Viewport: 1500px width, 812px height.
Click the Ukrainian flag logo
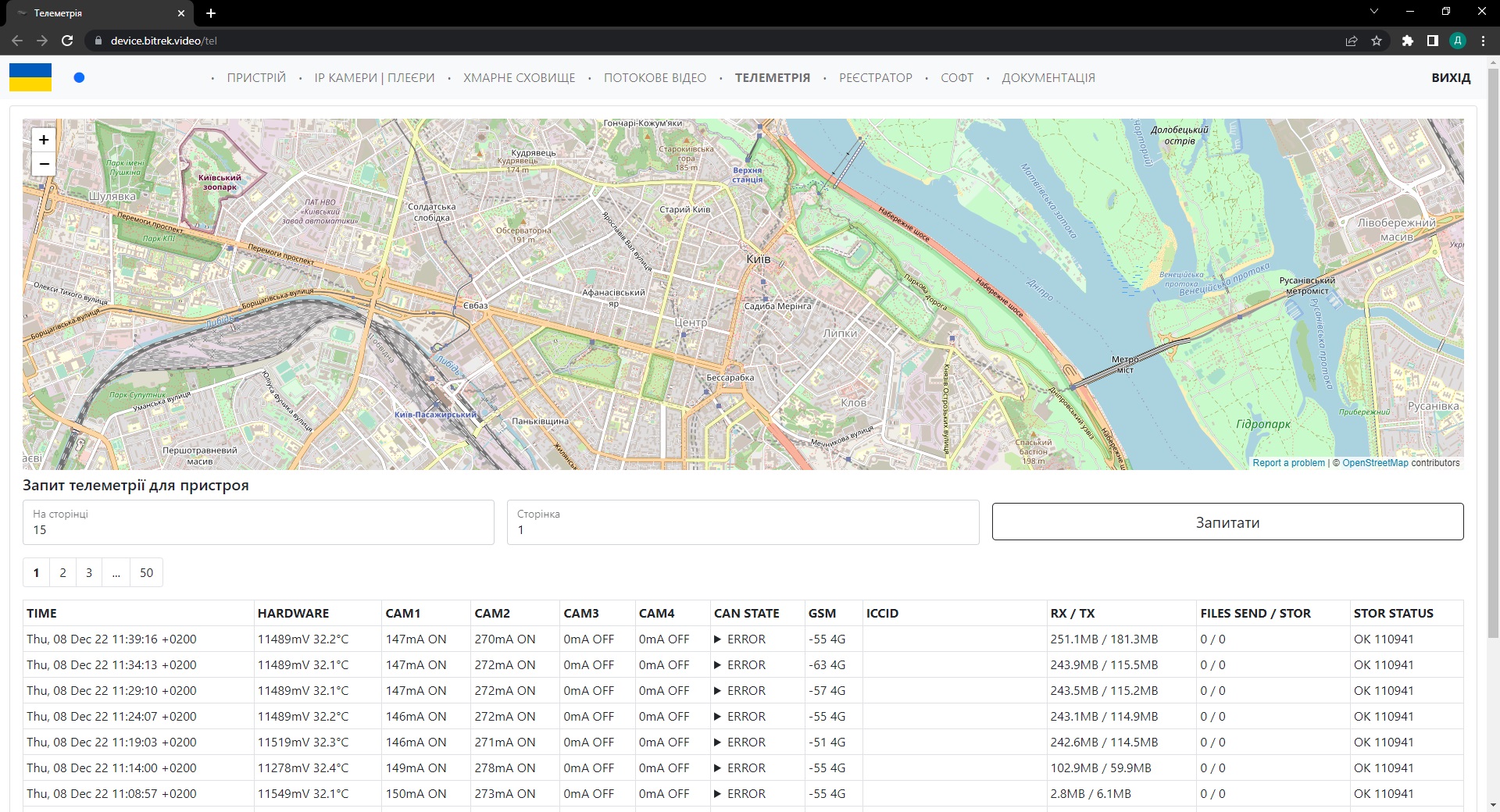click(30, 77)
